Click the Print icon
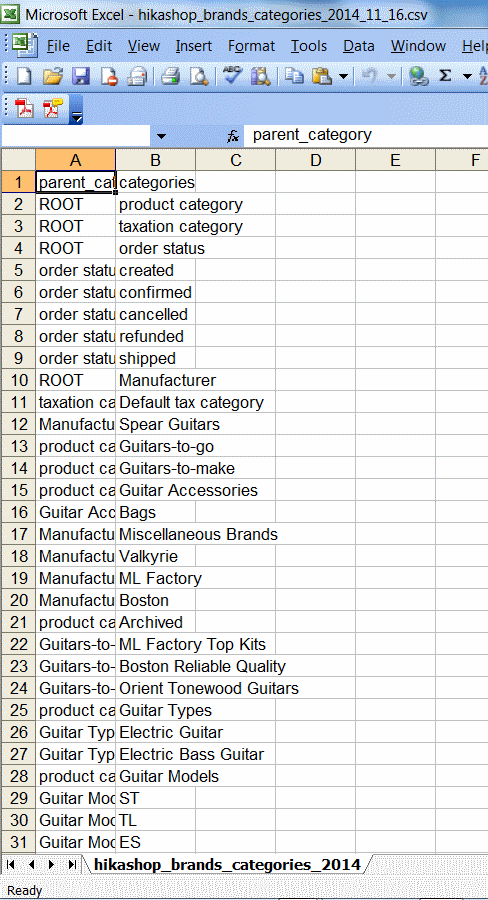The width and height of the screenshot is (488, 900). tap(171, 76)
